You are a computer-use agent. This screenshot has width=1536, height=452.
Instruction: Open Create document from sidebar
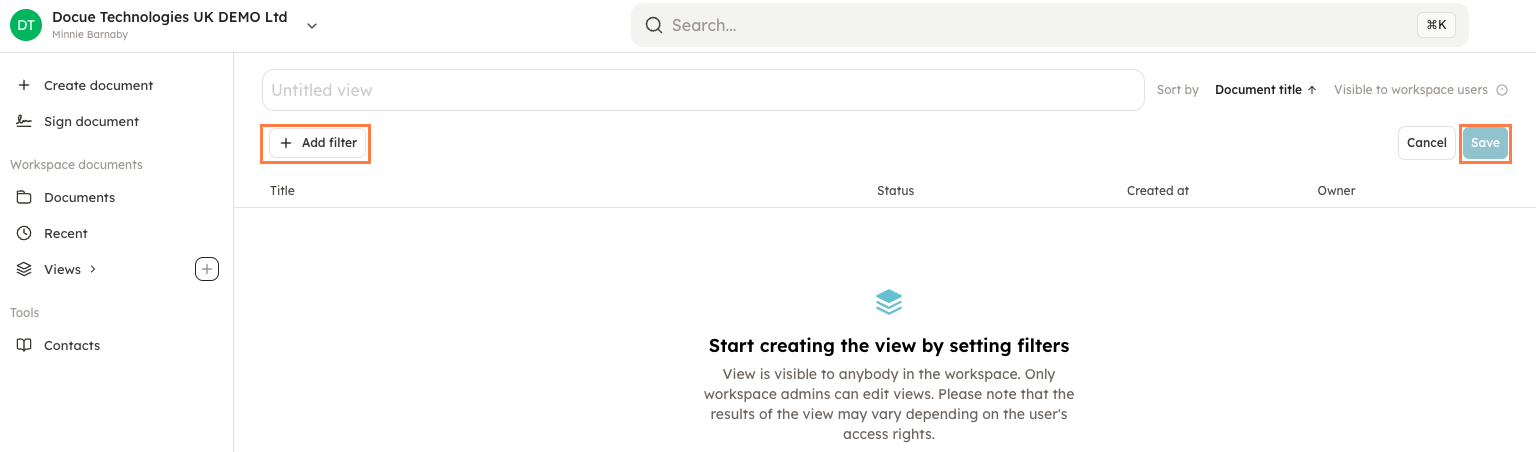[x=98, y=85]
